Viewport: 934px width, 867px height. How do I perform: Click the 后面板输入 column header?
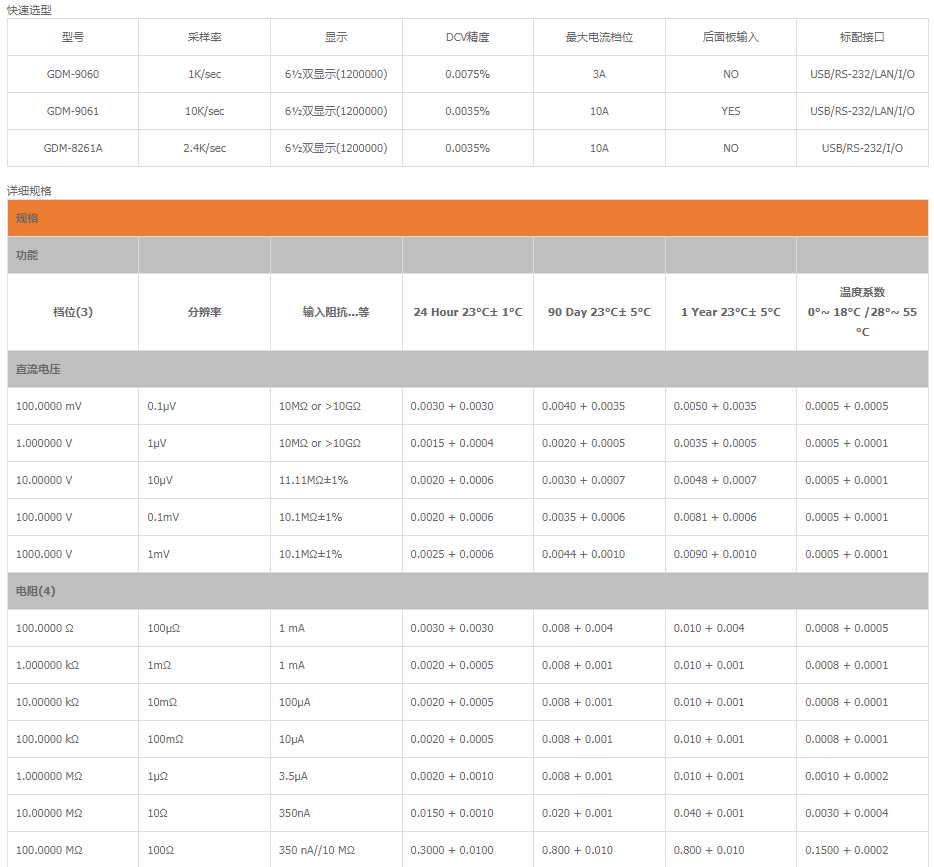click(731, 37)
